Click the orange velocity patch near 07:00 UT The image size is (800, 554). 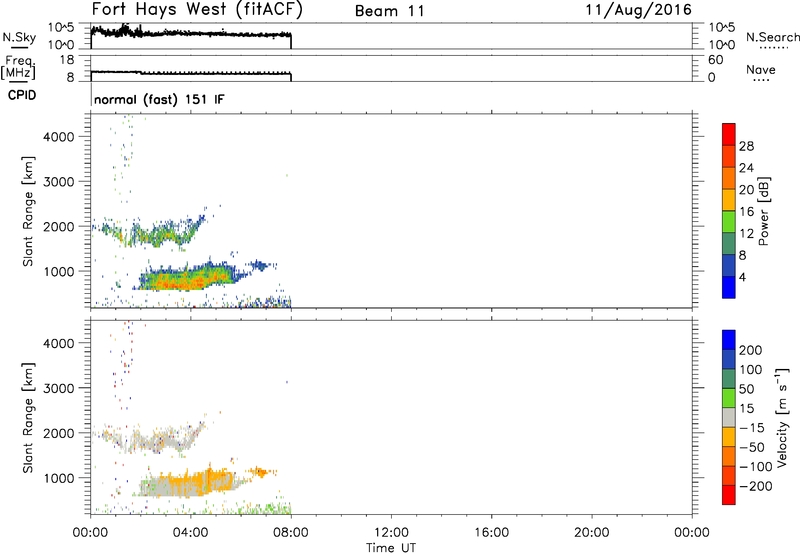pyautogui.click(x=261, y=472)
